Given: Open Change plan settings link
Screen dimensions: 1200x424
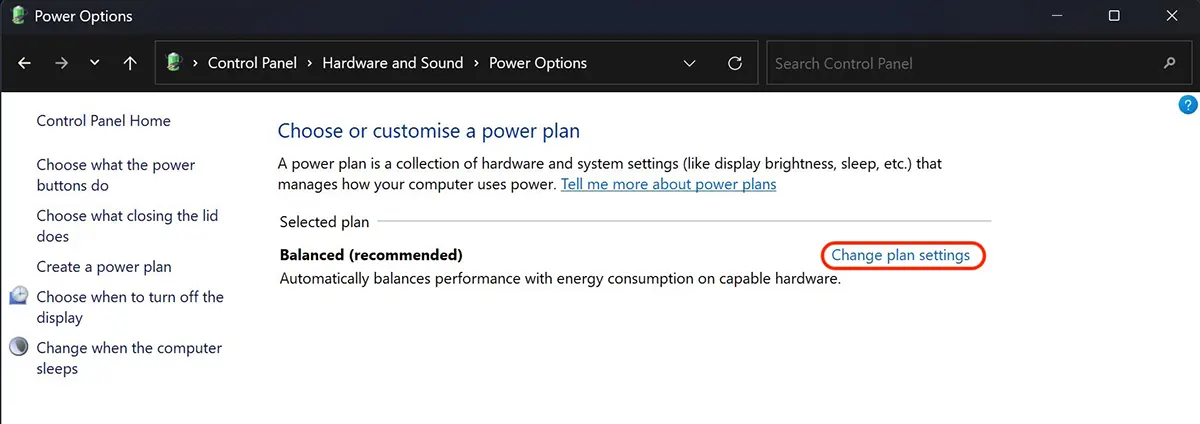Looking at the screenshot, I should [901, 255].
